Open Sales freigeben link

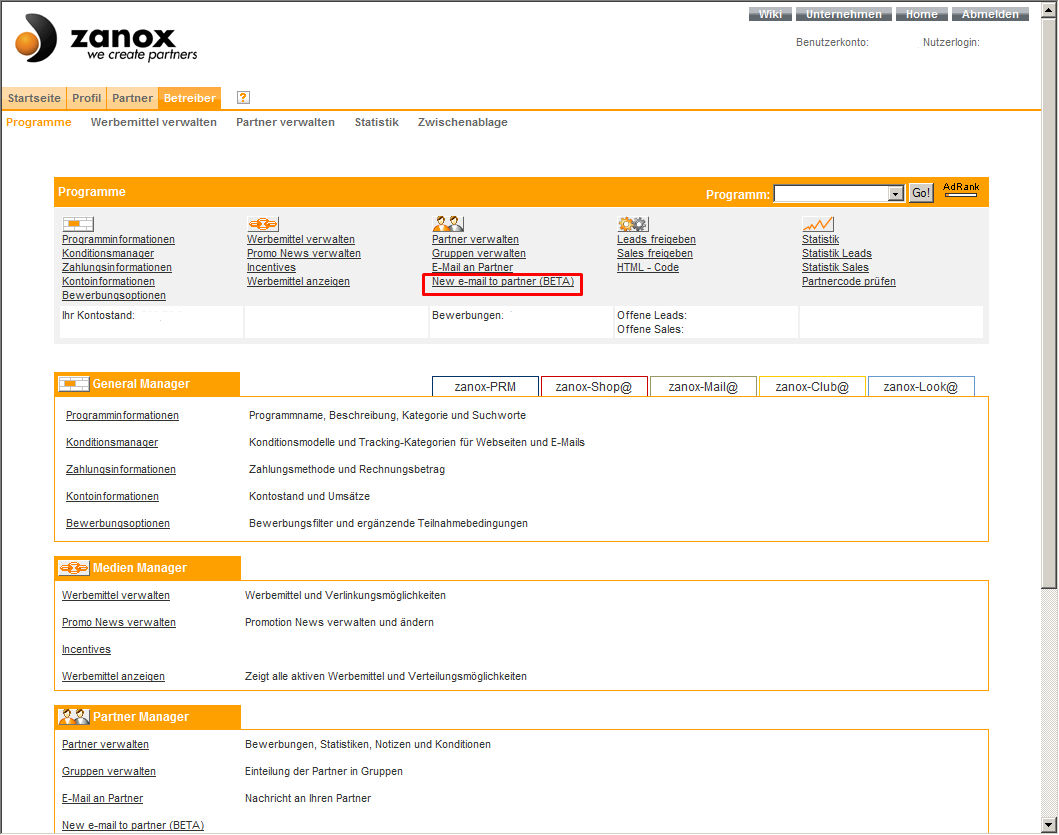(655, 253)
